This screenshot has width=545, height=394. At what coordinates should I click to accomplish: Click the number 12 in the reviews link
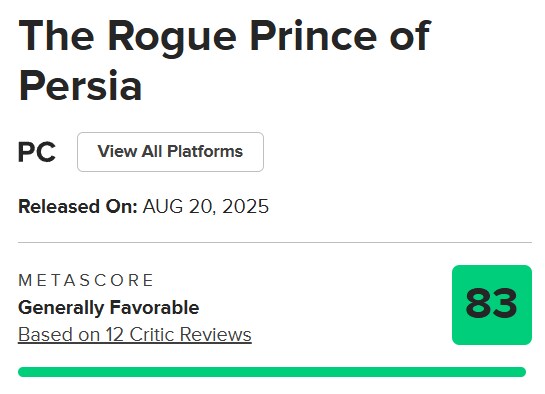pyautogui.click(x=115, y=335)
